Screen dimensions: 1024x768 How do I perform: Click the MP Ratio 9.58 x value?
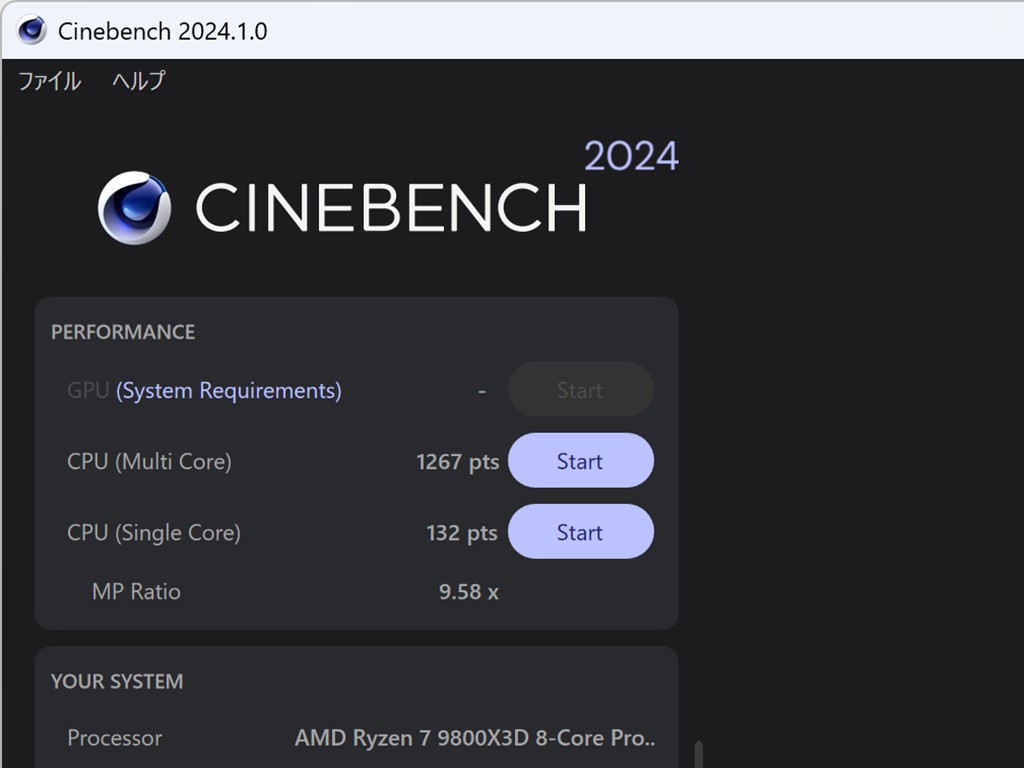pos(468,591)
